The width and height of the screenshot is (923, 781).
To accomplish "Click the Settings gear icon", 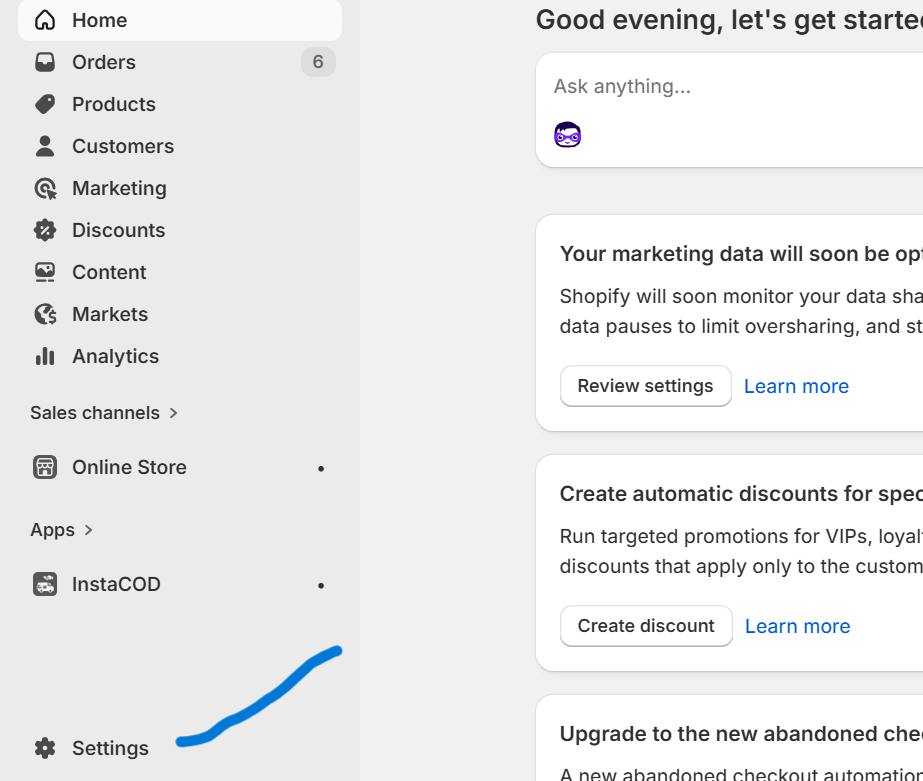I will (x=45, y=748).
